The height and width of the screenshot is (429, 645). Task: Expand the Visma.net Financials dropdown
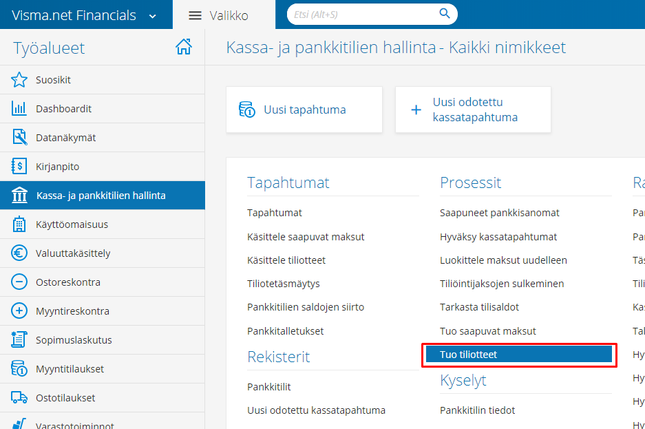[151, 15]
